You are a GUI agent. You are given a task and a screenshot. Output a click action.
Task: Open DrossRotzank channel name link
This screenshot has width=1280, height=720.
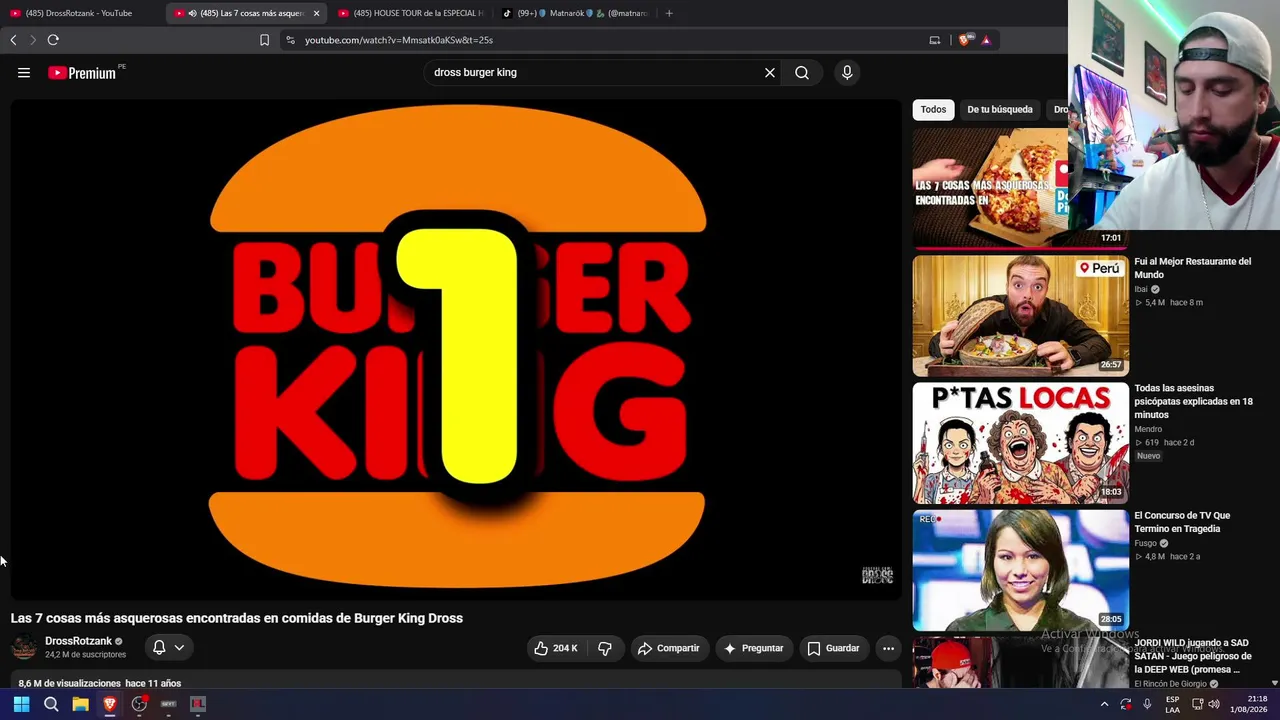tap(78, 641)
